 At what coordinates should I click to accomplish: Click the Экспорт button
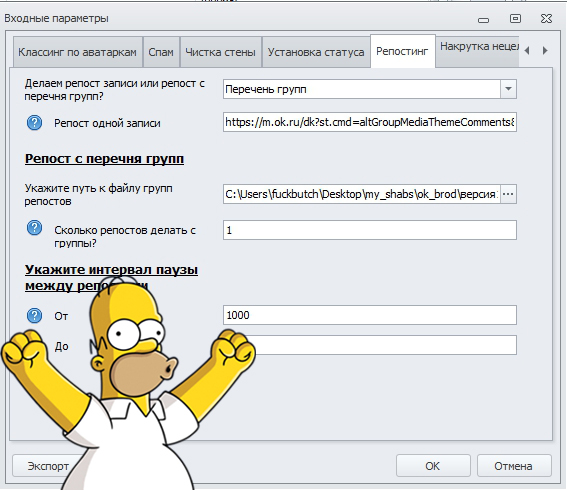coord(48,466)
